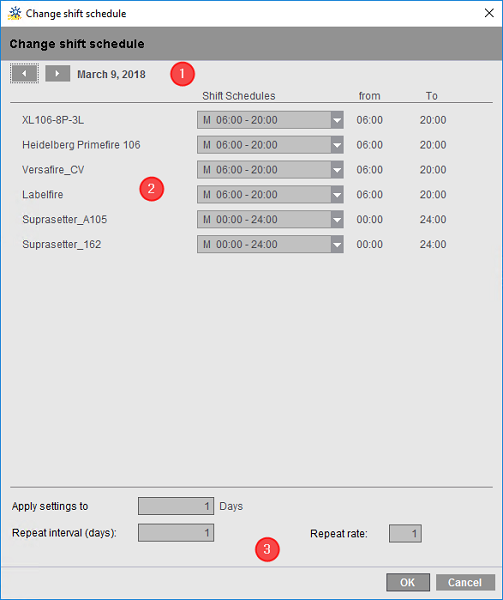Select the Suprasetter_A105 device name
This screenshot has height=600, width=503.
pyautogui.click(x=65, y=220)
